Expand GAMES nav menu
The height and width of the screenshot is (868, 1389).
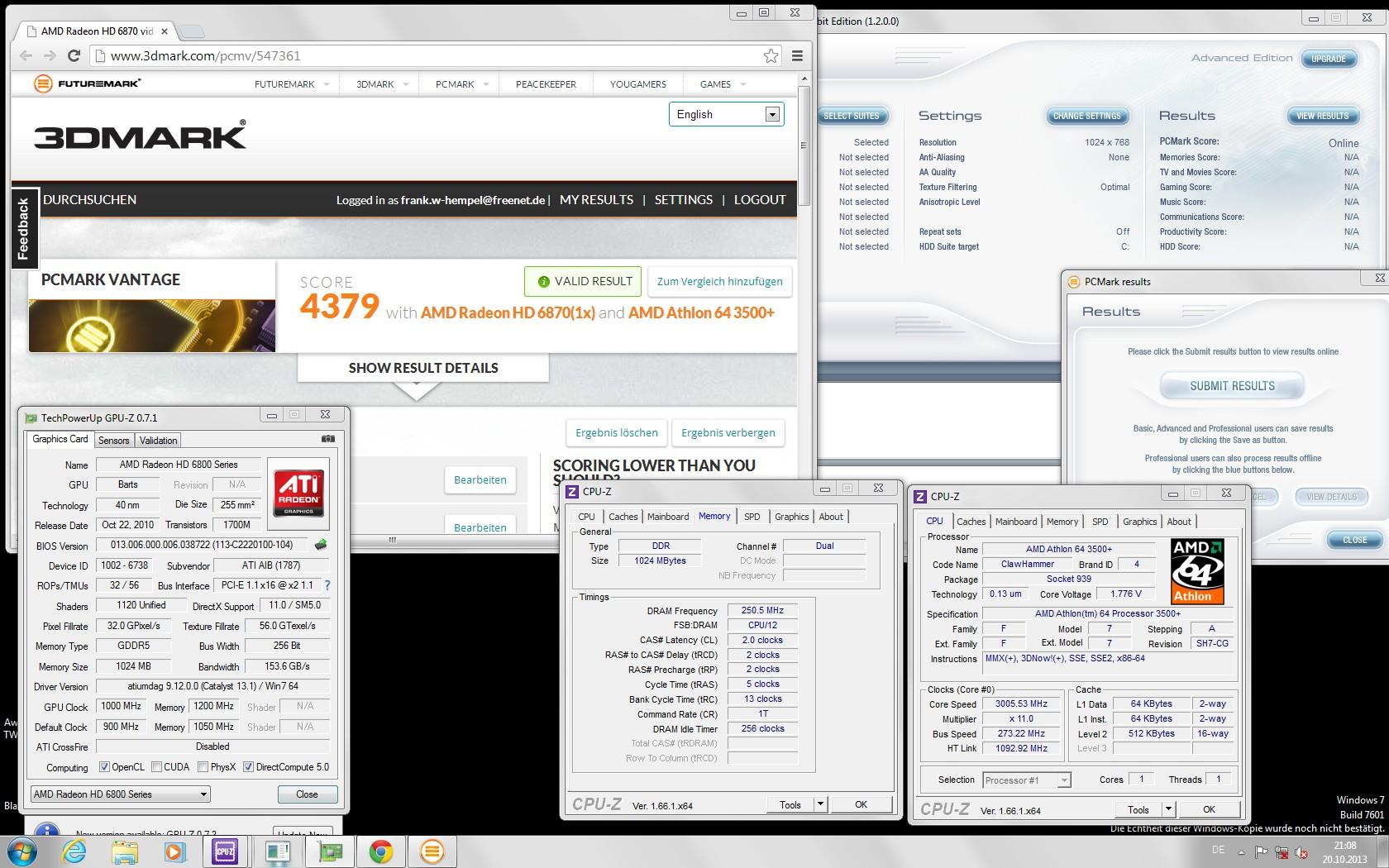point(743,84)
